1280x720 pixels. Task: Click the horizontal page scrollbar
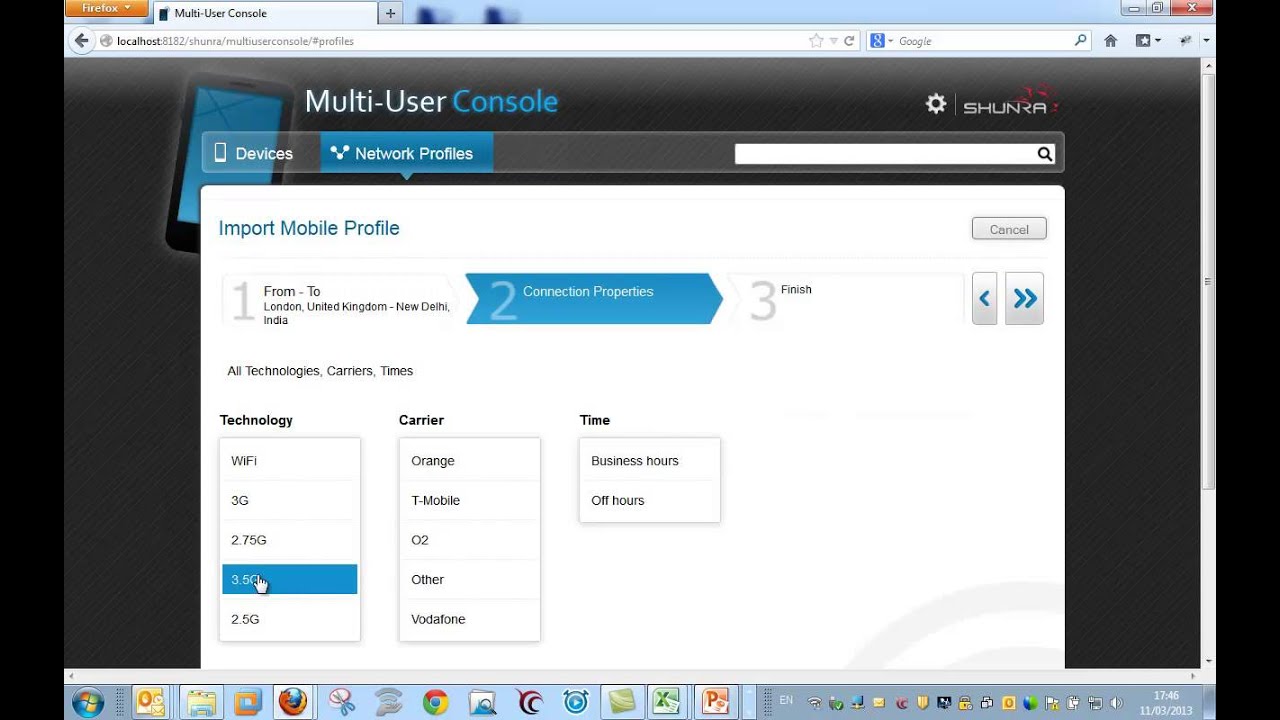click(630, 677)
